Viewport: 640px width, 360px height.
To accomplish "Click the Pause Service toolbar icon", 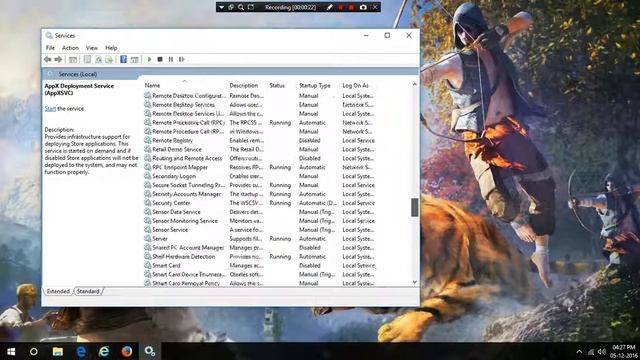I will pos(171,60).
